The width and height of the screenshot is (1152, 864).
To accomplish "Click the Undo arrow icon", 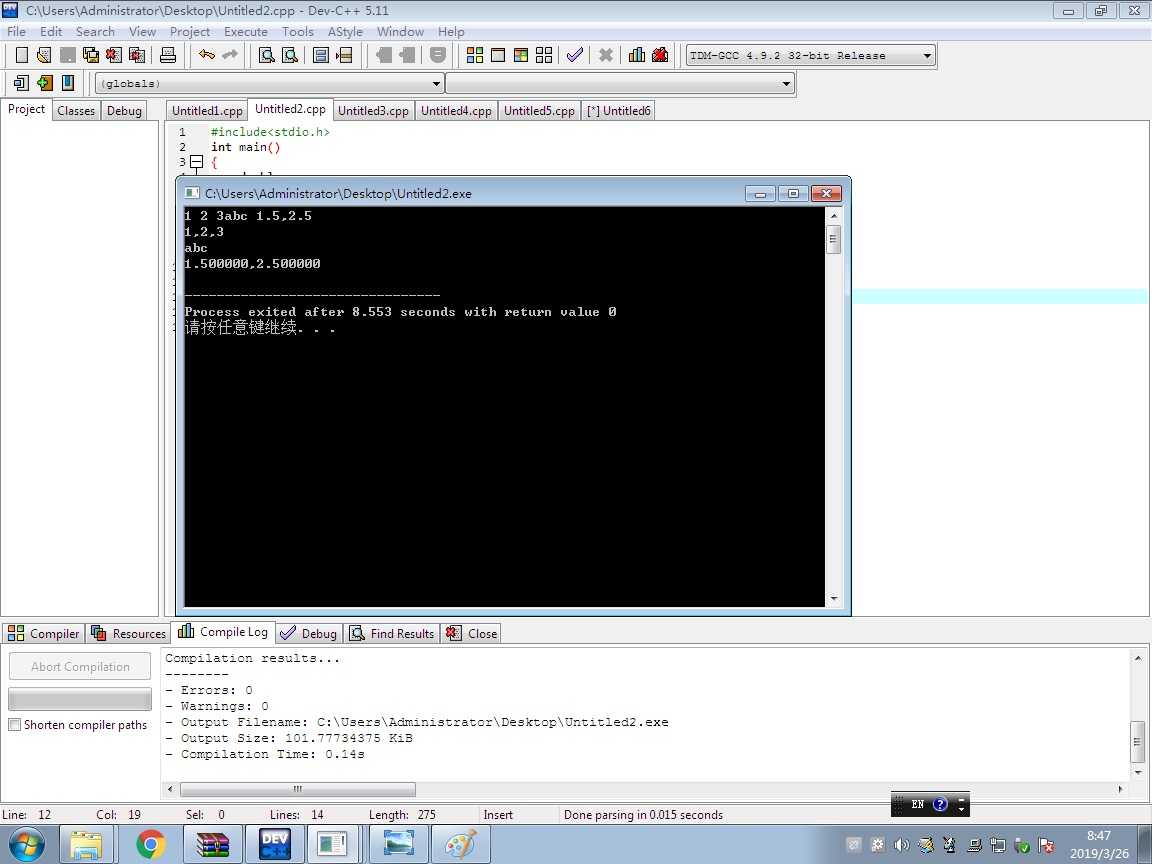I will click(207, 55).
